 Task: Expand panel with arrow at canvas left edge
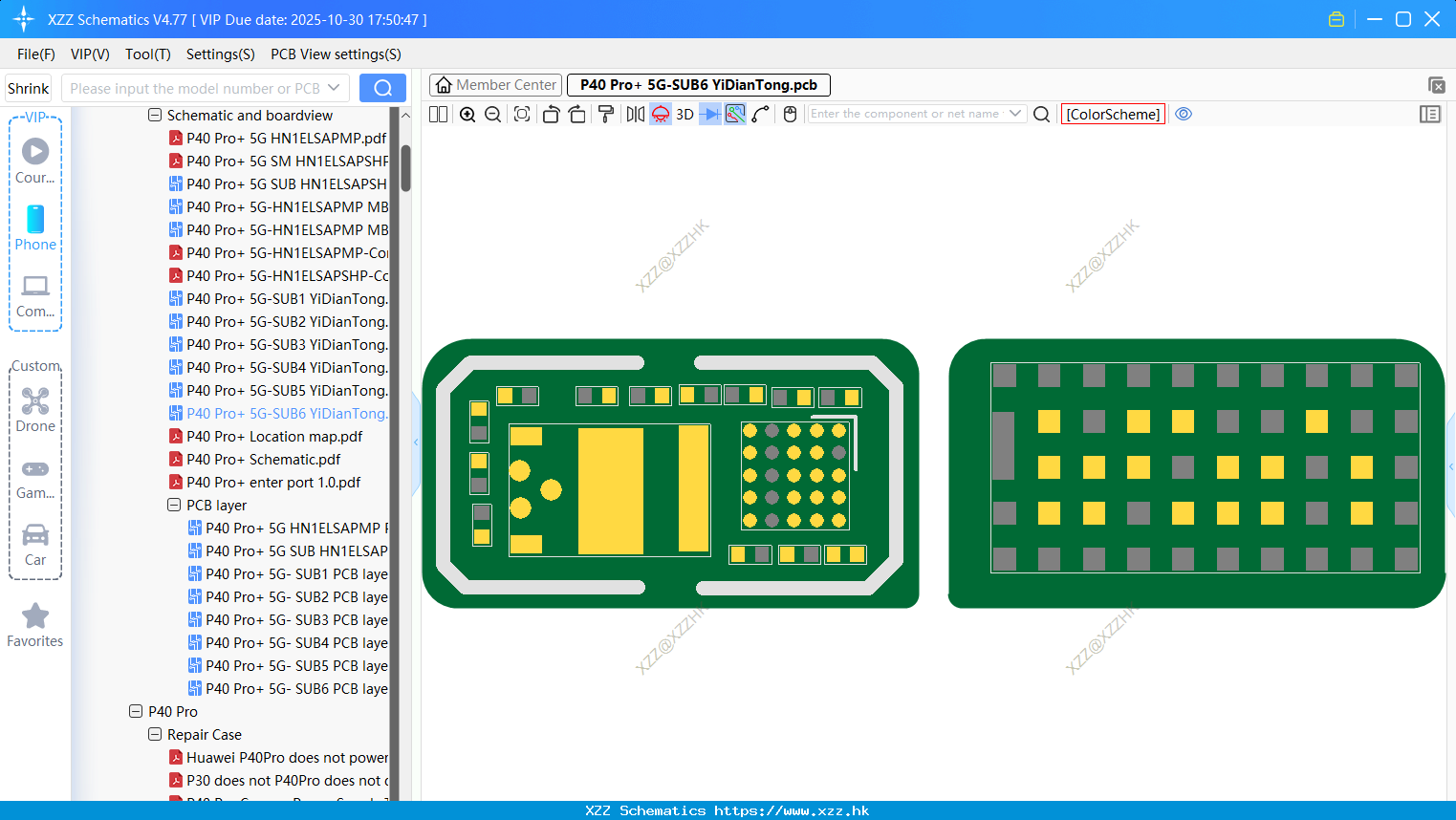[x=416, y=442]
